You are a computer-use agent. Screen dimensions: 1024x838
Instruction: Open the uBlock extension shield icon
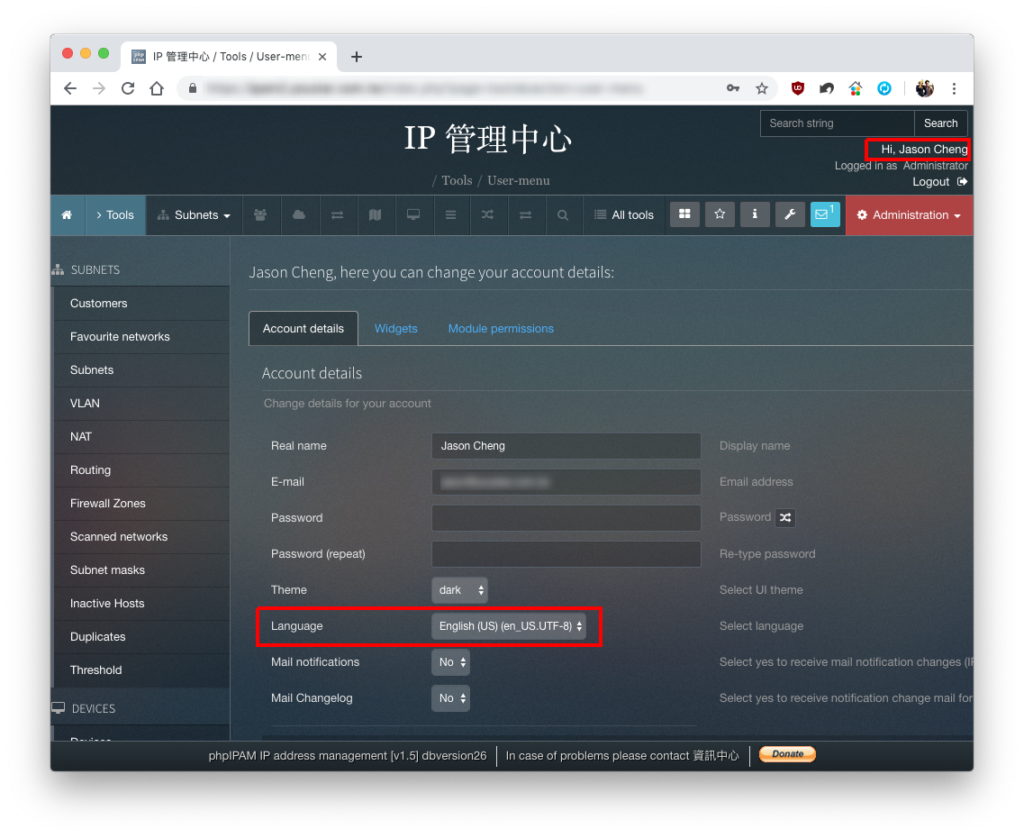click(797, 88)
